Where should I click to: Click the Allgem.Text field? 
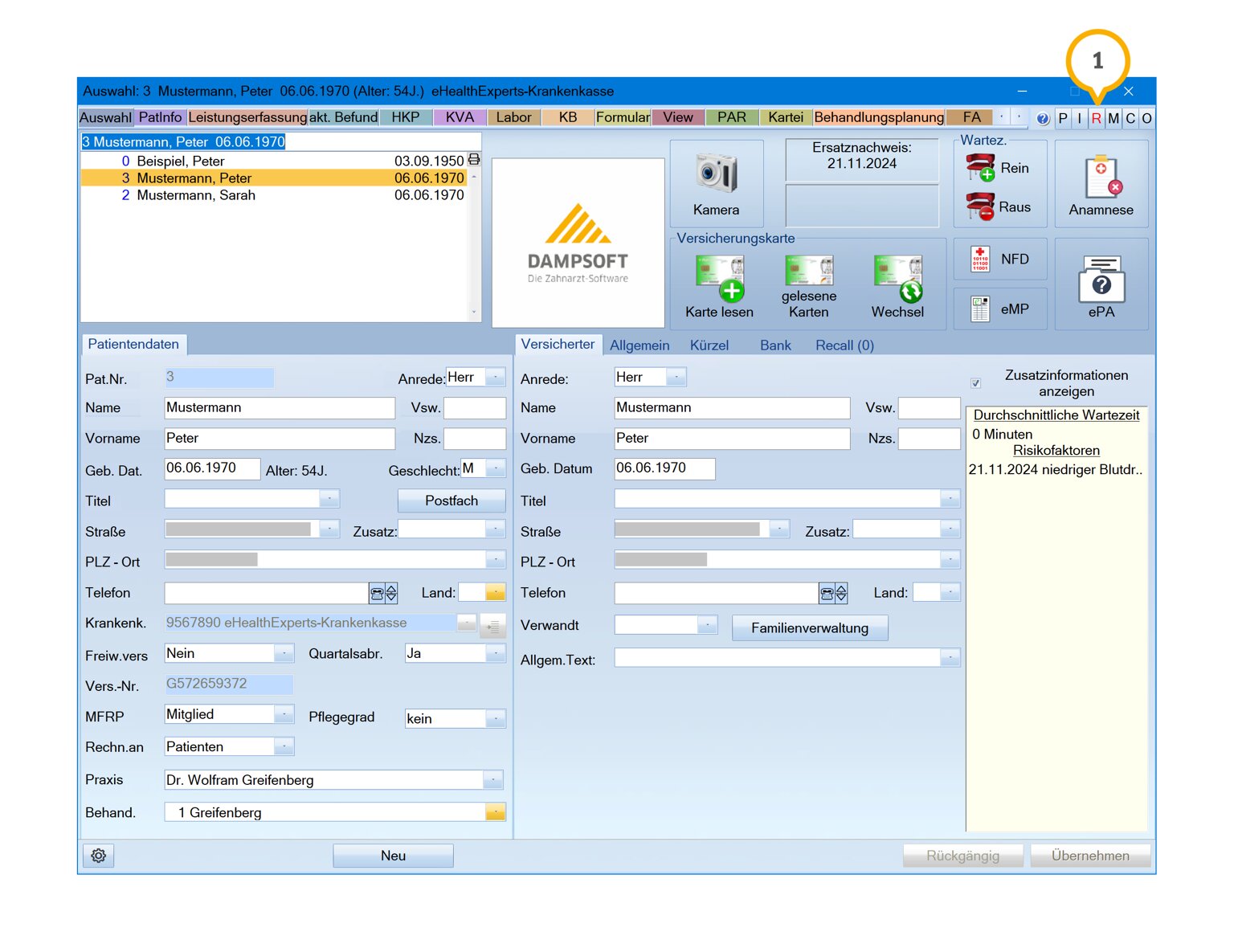click(x=787, y=658)
